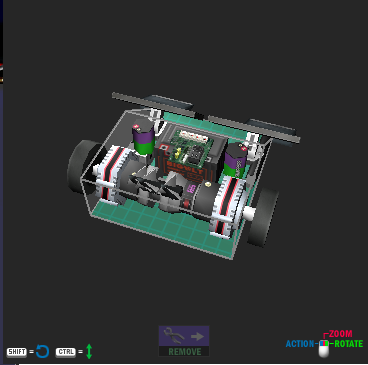Click the blue rotate arrow icon
Viewport: 368px width, 365px height.
click(x=42, y=351)
